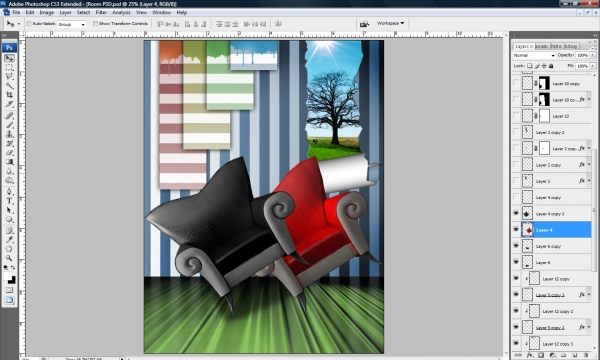Change screen mode at toolbox bottom
The height and width of the screenshot is (360, 600).
coord(9,300)
